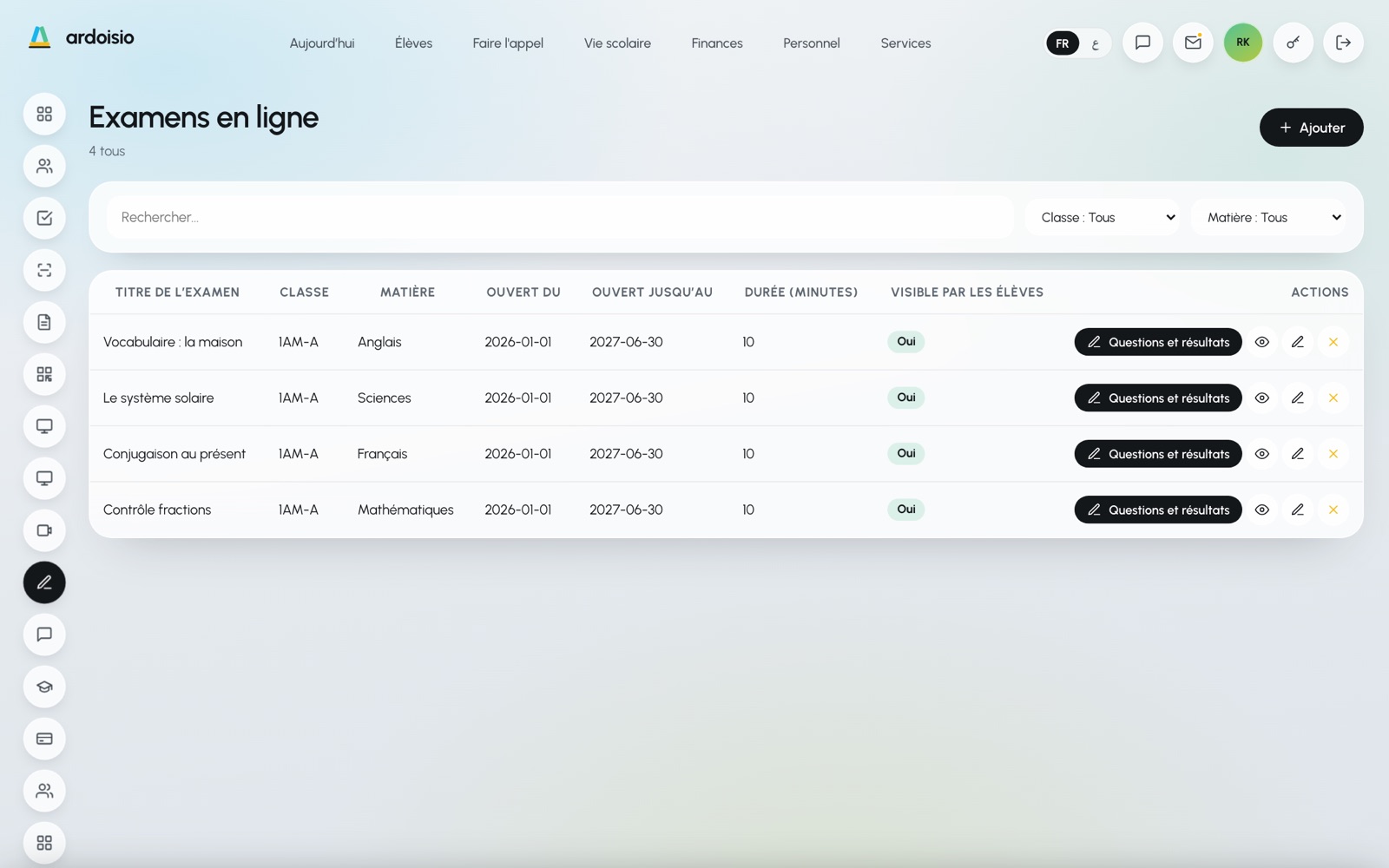
Task: Click the video camera sidebar icon
Action: 44,530
